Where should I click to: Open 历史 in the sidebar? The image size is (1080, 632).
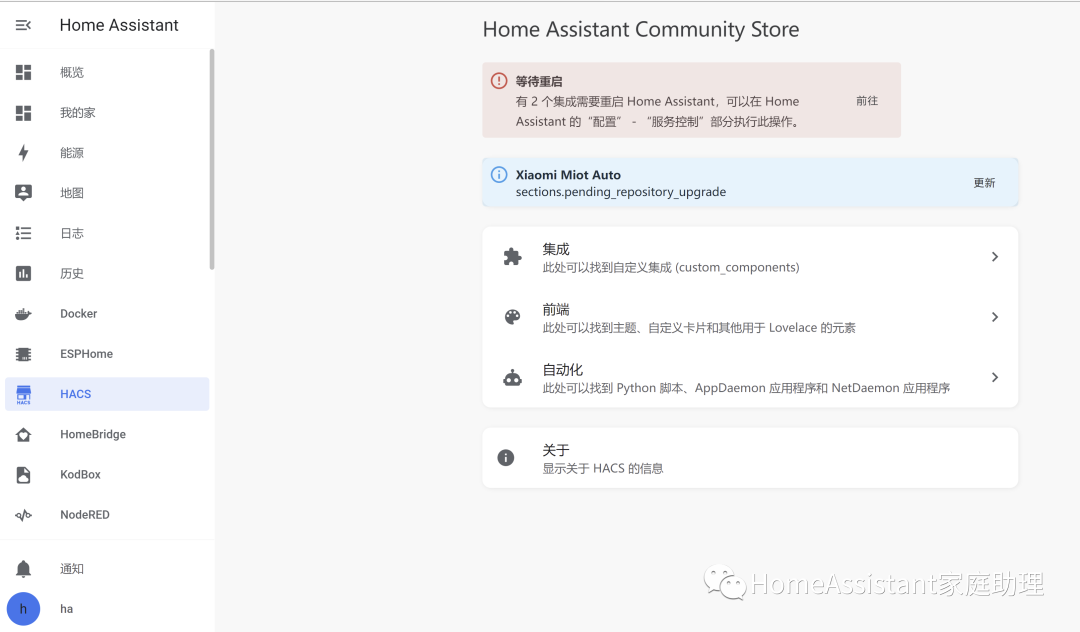107,273
